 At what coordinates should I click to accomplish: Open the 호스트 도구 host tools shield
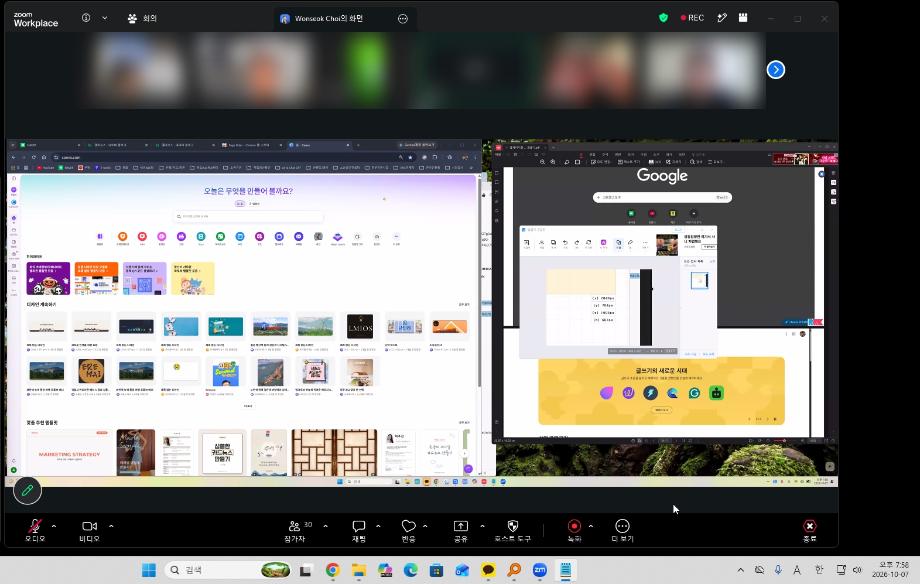[x=512, y=531]
